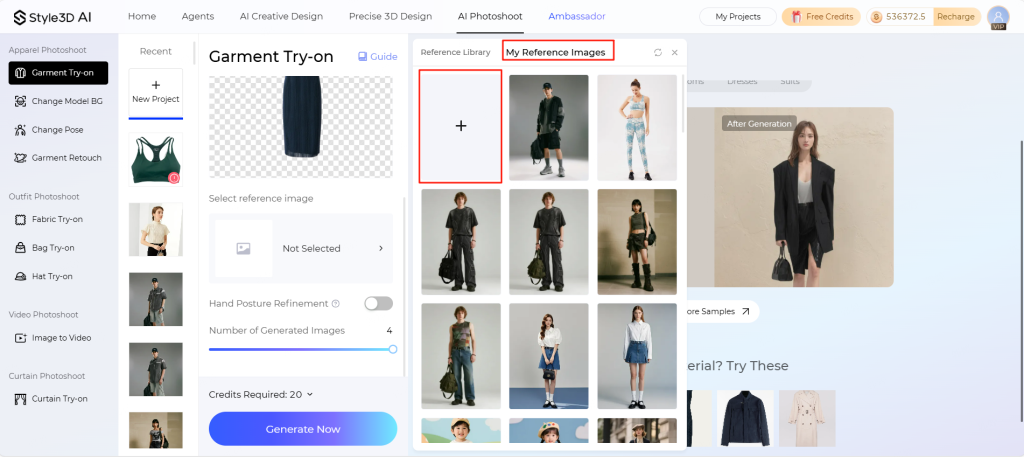
Task: Click the Guide book icon
Action: point(362,57)
